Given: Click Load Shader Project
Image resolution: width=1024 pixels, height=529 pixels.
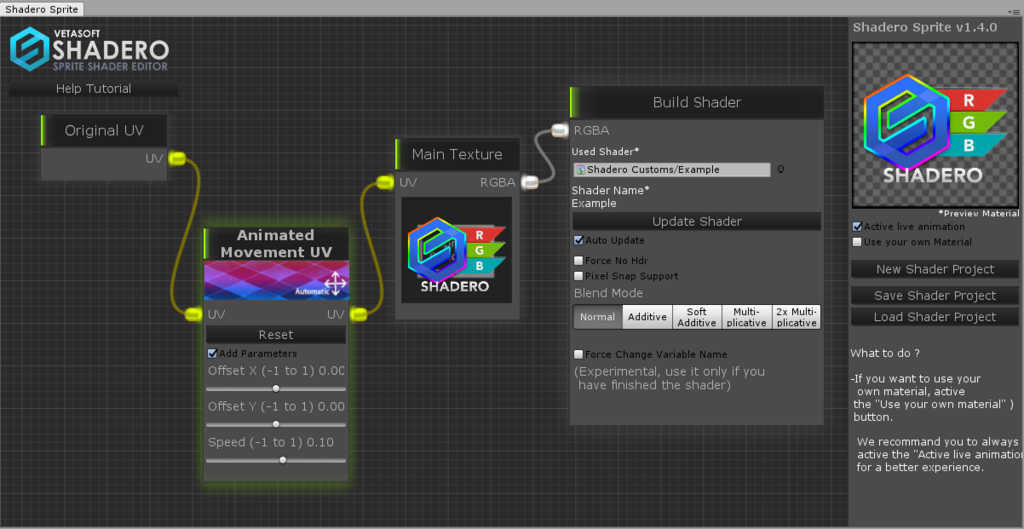Looking at the screenshot, I should point(935,317).
